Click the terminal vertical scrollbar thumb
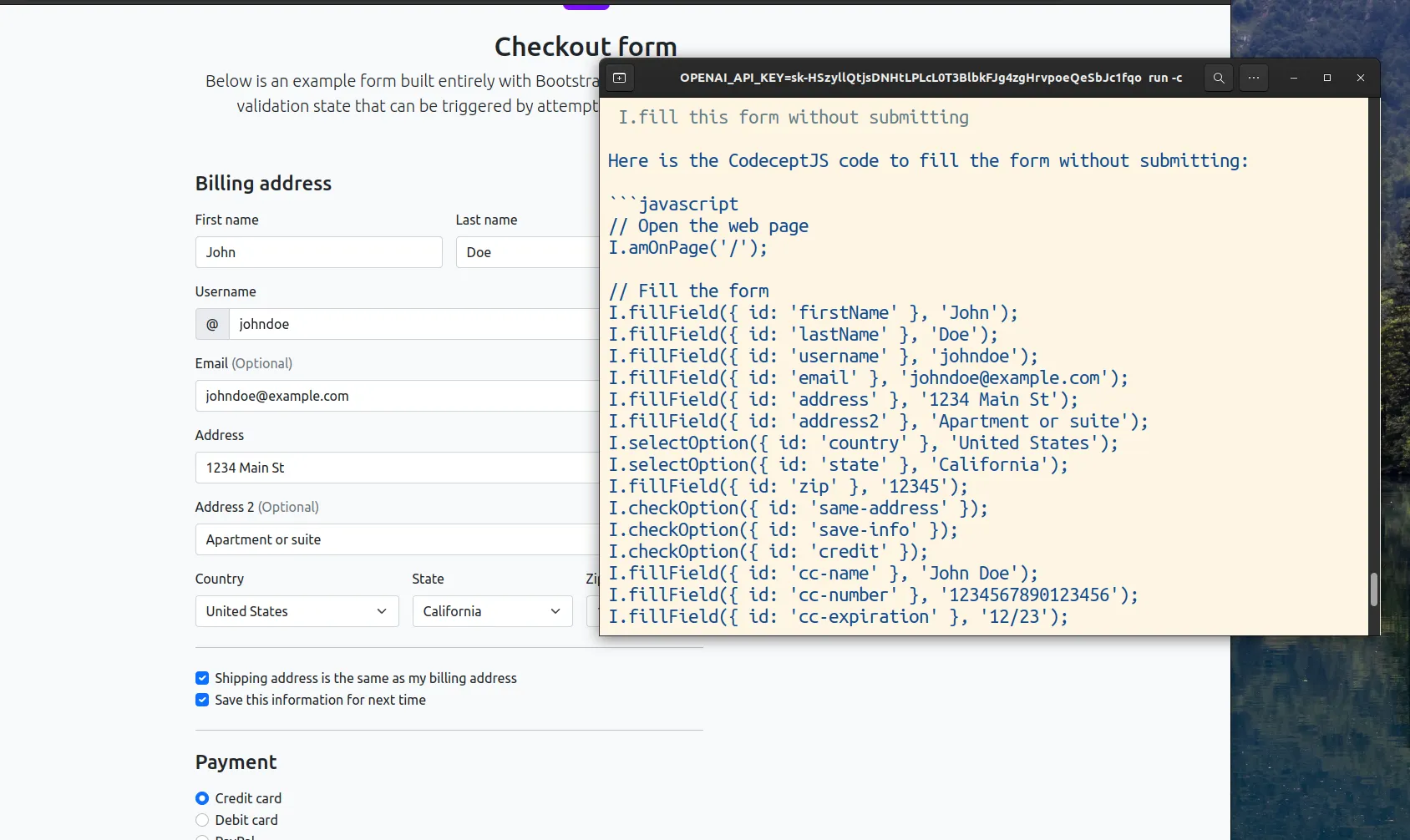 click(x=1373, y=590)
